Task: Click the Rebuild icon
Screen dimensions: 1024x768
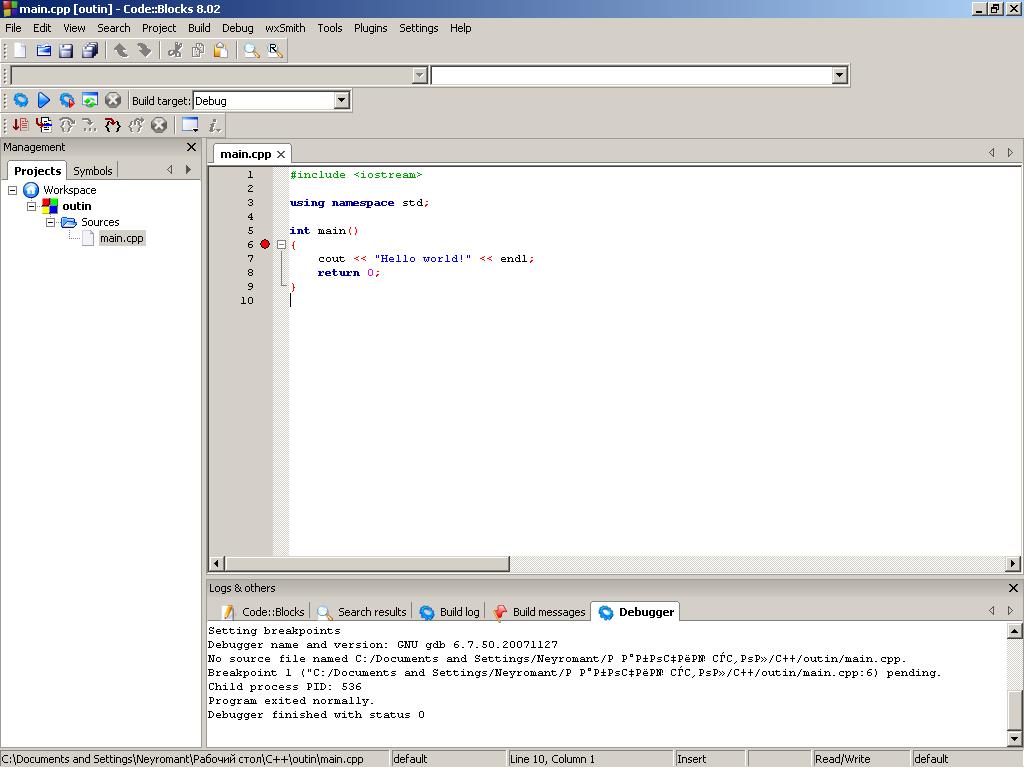Action: coord(90,100)
